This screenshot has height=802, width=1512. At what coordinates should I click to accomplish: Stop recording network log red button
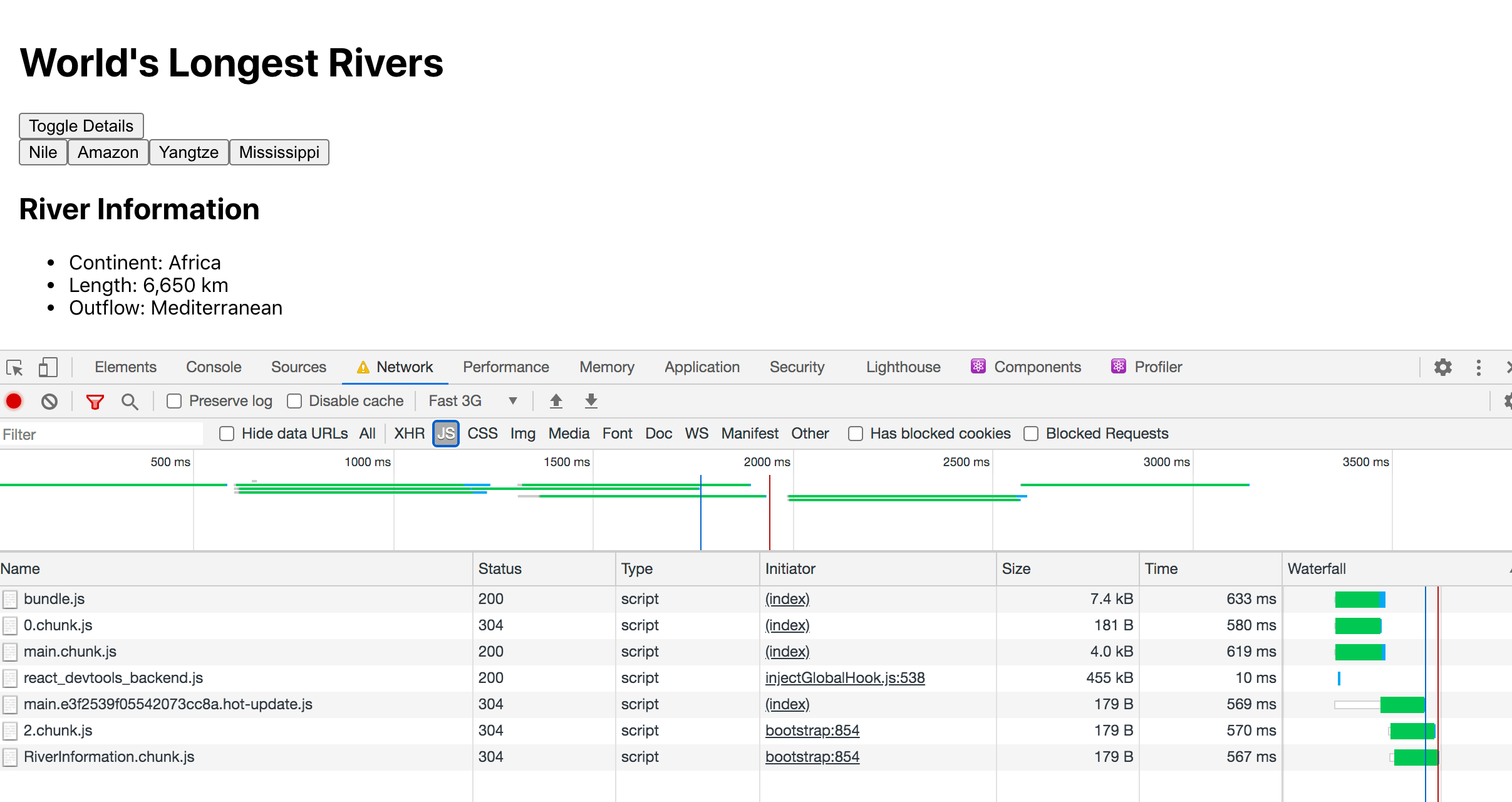14,401
